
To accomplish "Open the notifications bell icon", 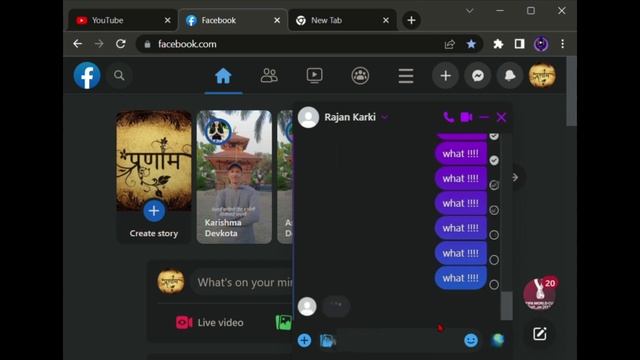I will [510, 76].
